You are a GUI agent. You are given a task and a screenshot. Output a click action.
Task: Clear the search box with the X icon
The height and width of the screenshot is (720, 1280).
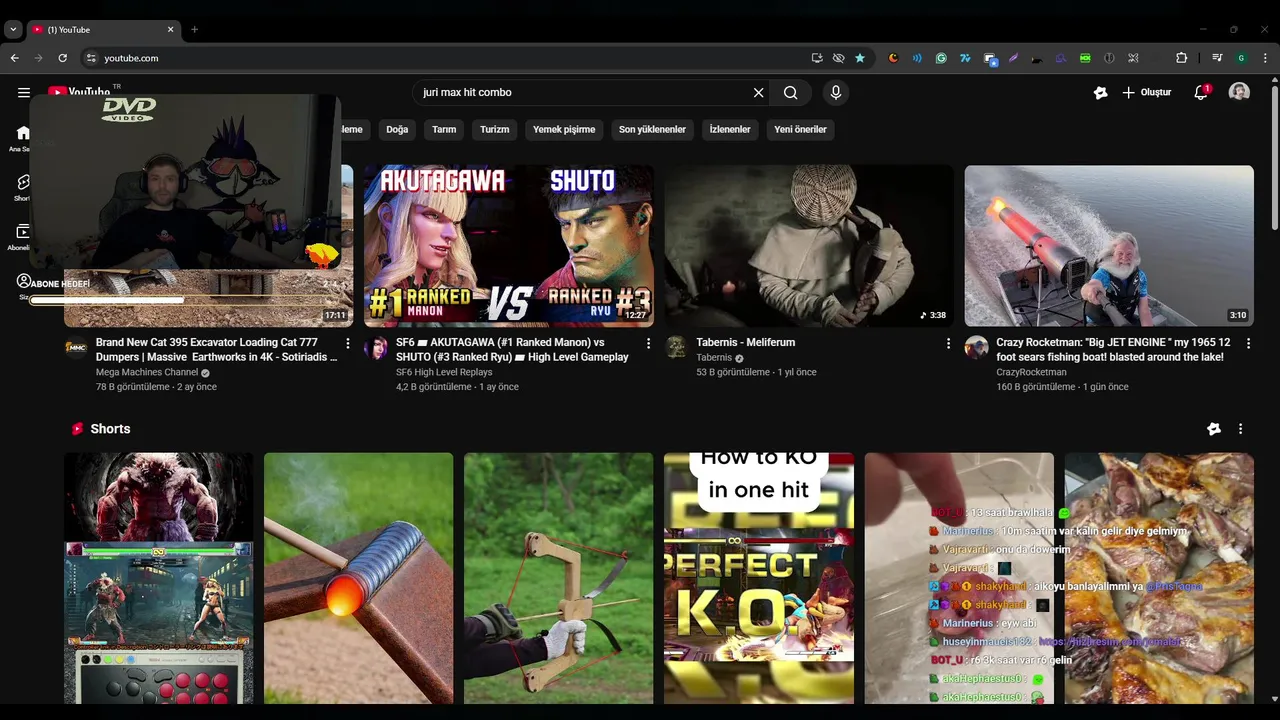(758, 93)
